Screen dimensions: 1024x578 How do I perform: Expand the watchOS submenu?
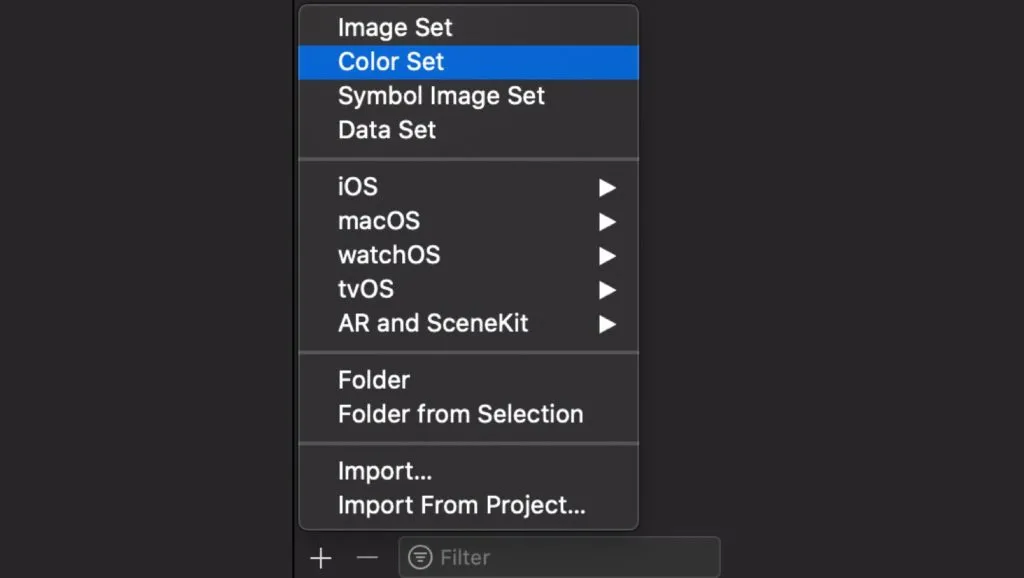610,255
